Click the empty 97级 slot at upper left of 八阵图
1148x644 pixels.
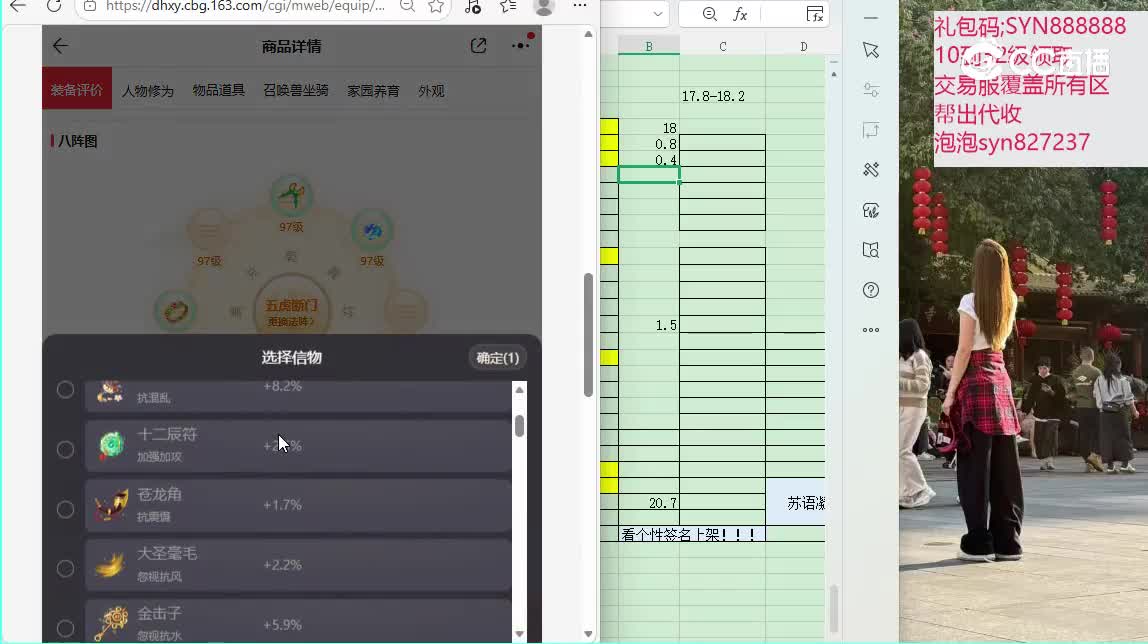(x=209, y=229)
